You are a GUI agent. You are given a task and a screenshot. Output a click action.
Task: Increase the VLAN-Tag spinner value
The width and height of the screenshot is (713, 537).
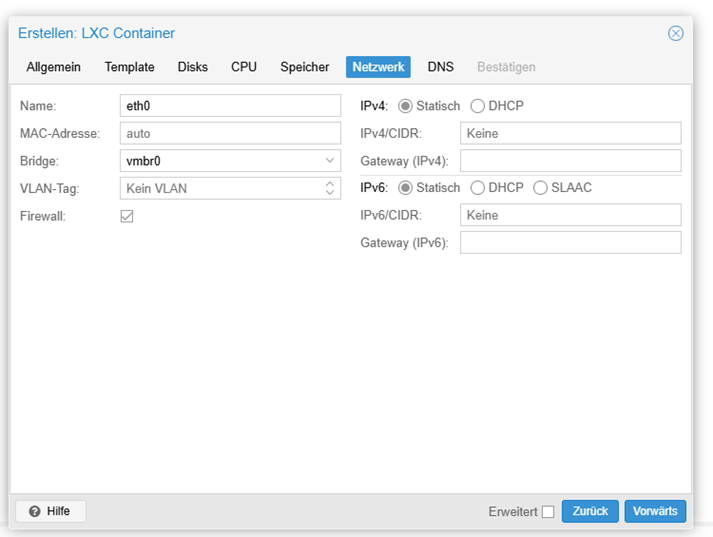tap(330, 184)
